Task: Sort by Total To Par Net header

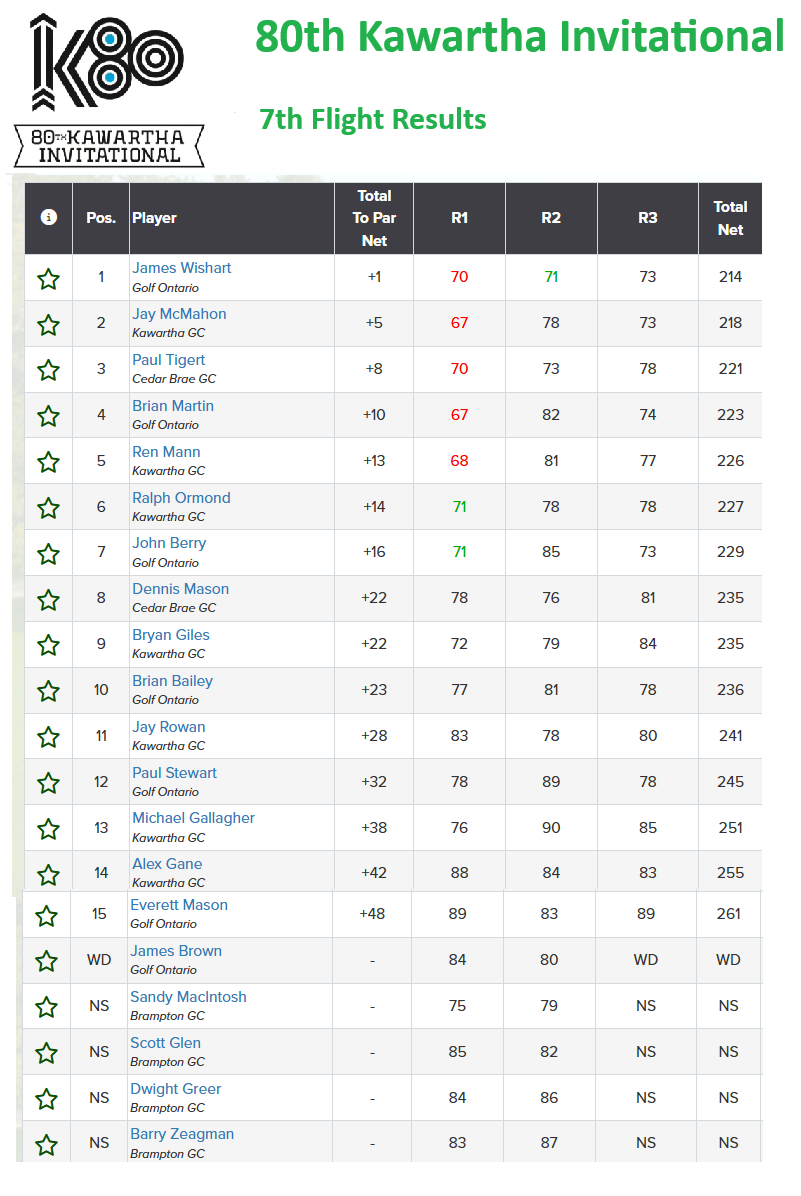Action: (374, 218)
